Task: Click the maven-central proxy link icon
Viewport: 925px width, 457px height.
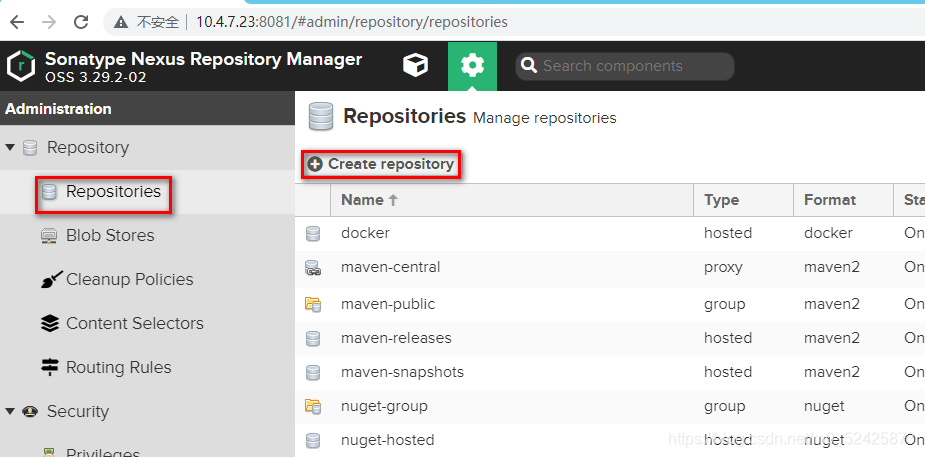Action: point(313,268)
